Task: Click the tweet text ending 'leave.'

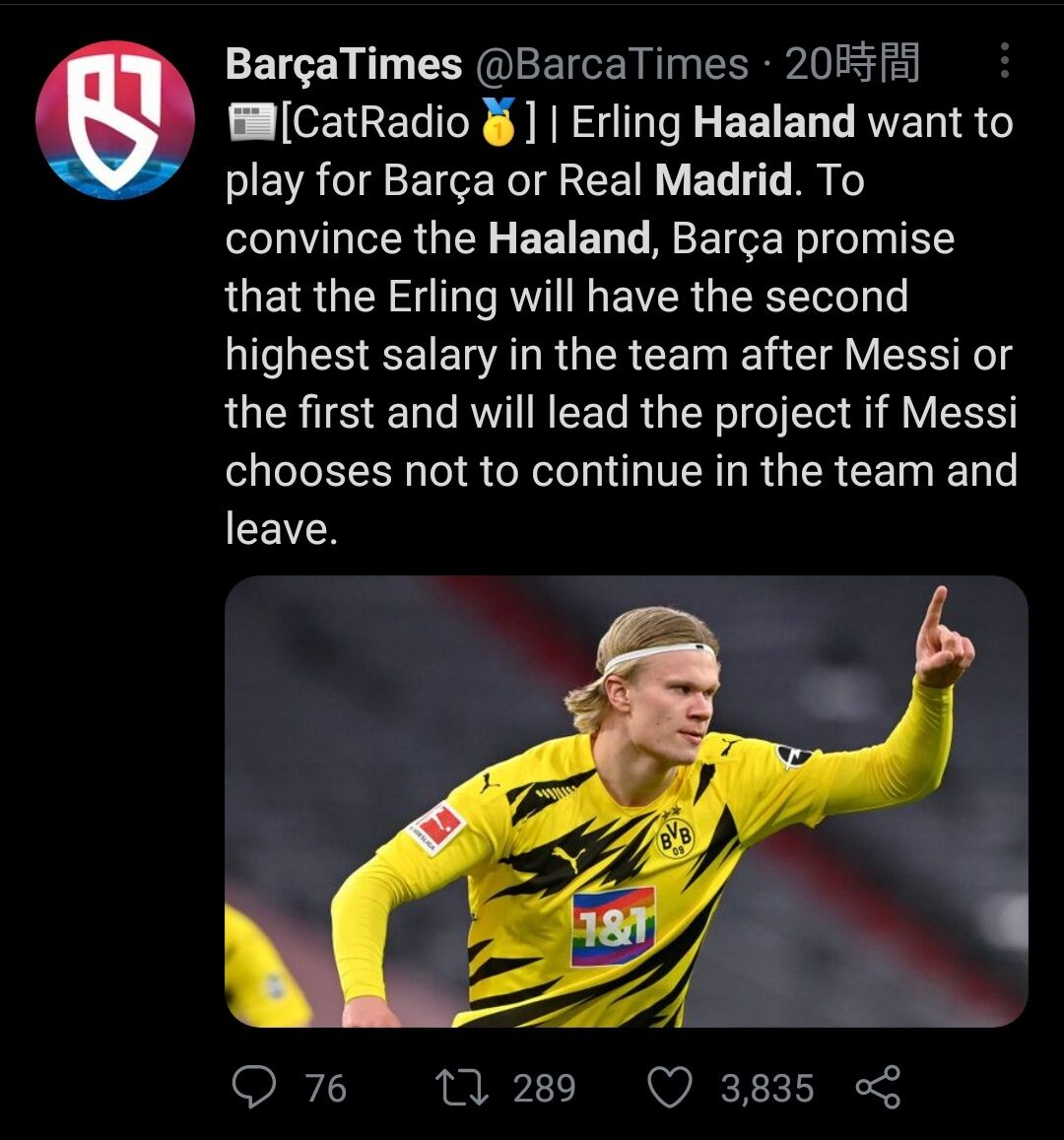Action: 282,529
